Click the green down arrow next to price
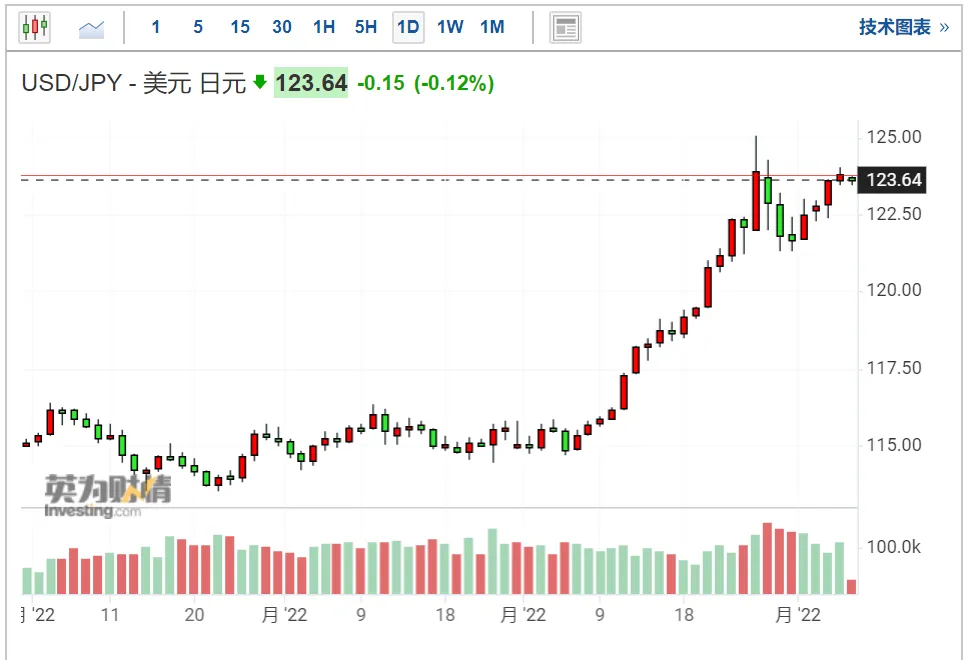 (x=260, y=82)
